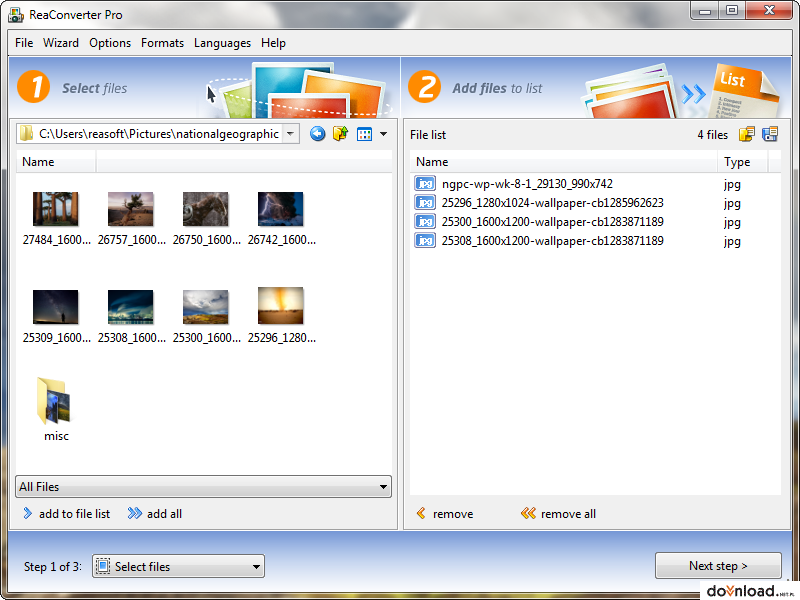Open the Formats menu

163,43
